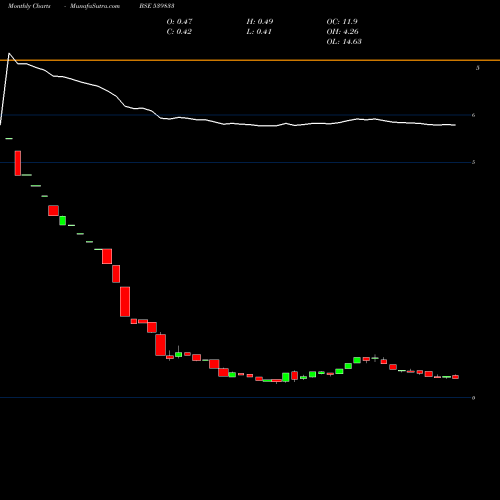
Task: Select the close value "C: 0.42"
Action: pyautogui.click(x=179, y=32)
